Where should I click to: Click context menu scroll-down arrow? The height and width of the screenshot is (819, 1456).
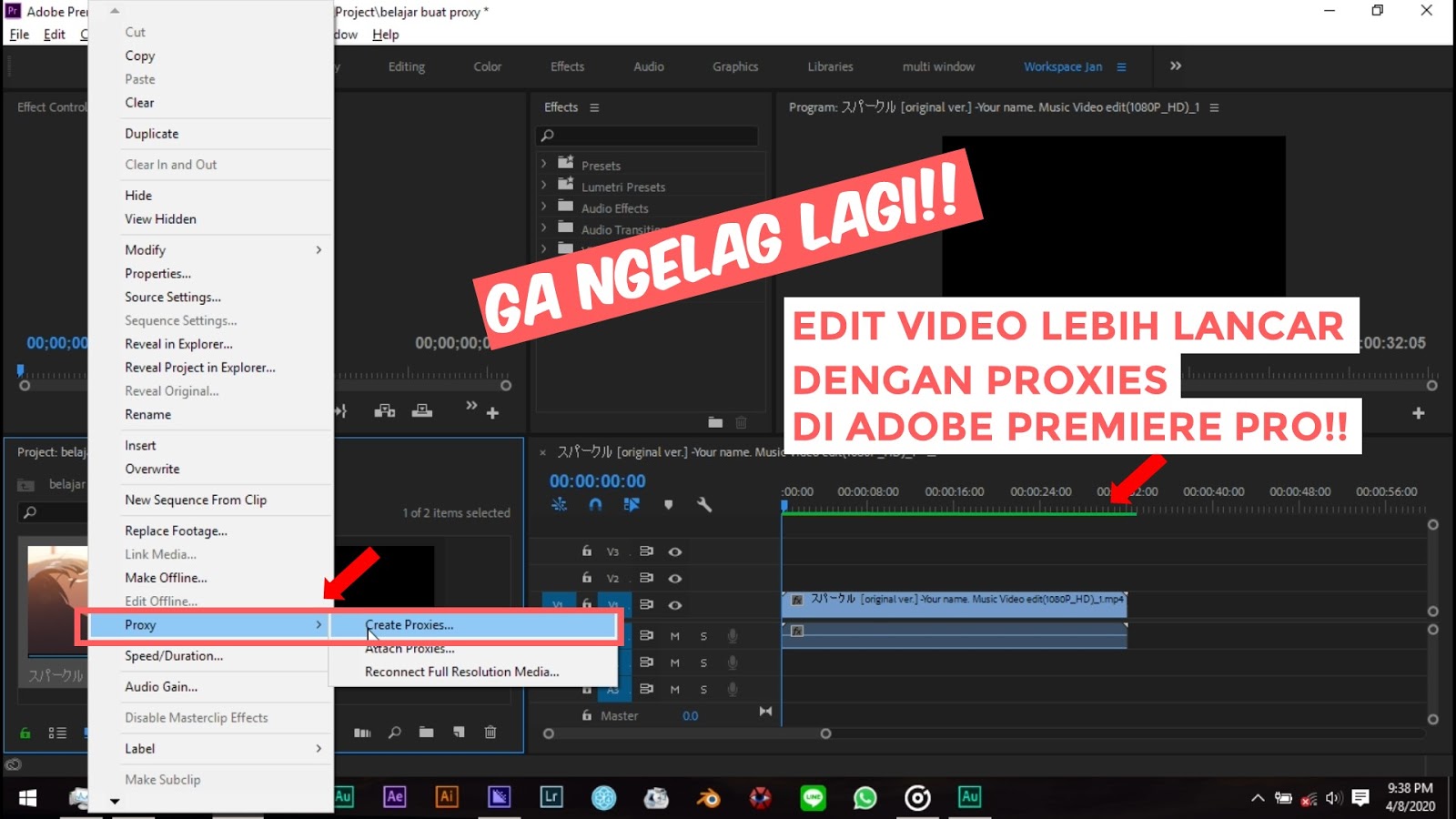(115, 802)
